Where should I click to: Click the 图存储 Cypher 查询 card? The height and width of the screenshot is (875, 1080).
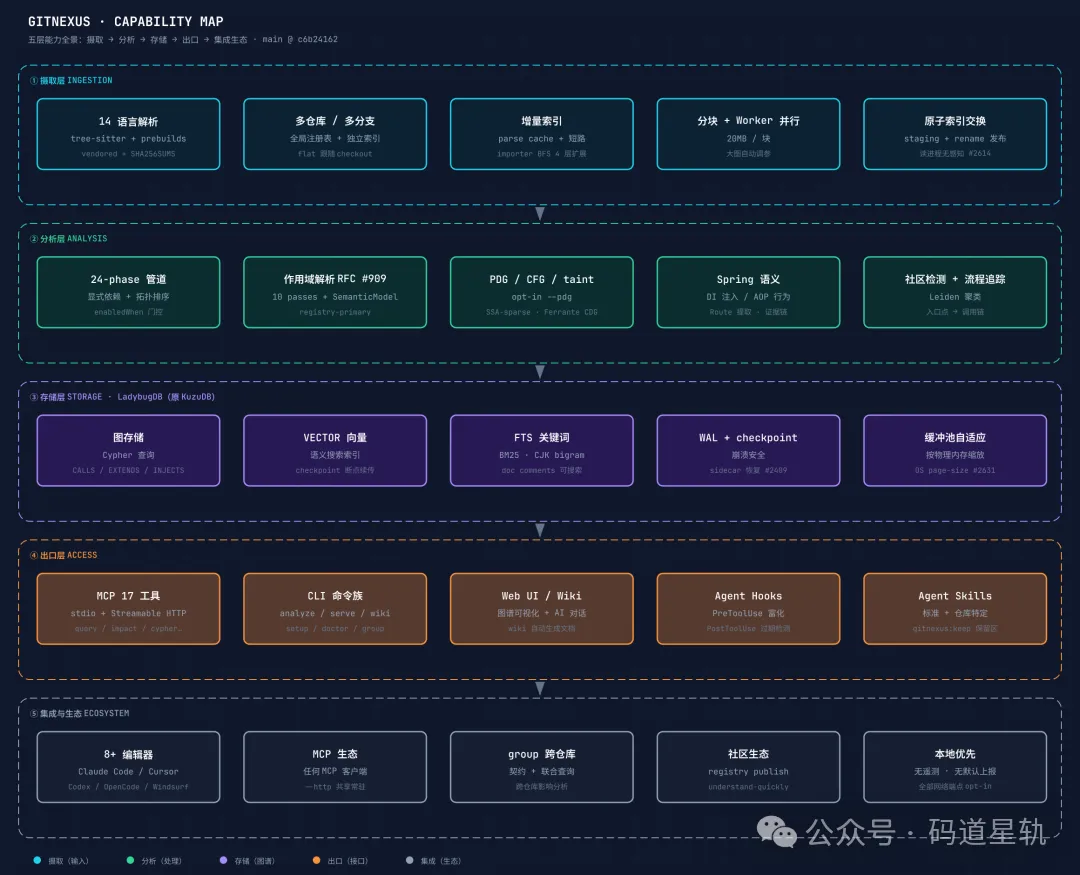128,451
